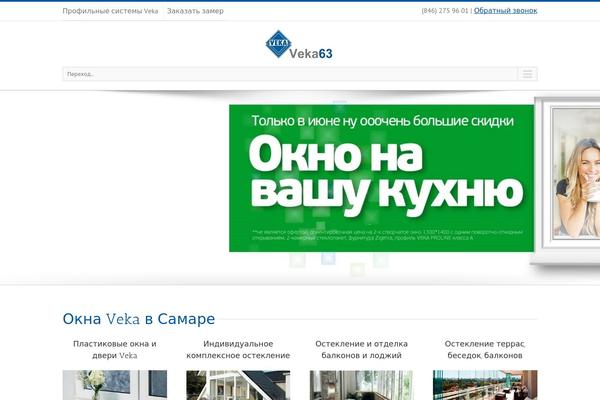This screenshot has width=600, height=400.
Task: Click the green 'Окно на вашу кухню' banner
Action: [382, 178]
